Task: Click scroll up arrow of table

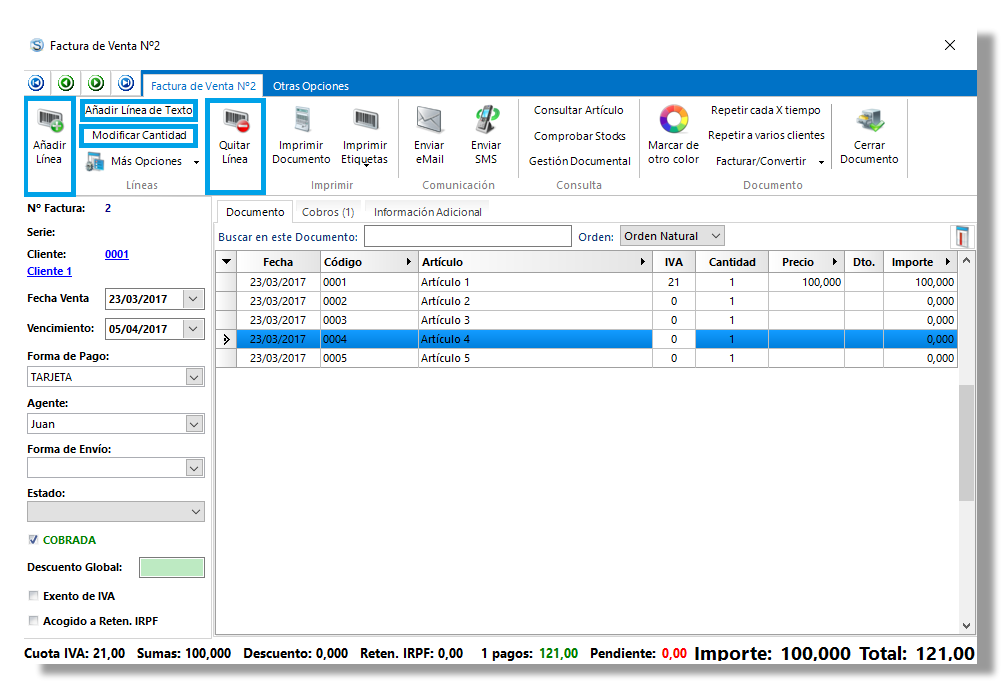Action: tap(967, 260)
